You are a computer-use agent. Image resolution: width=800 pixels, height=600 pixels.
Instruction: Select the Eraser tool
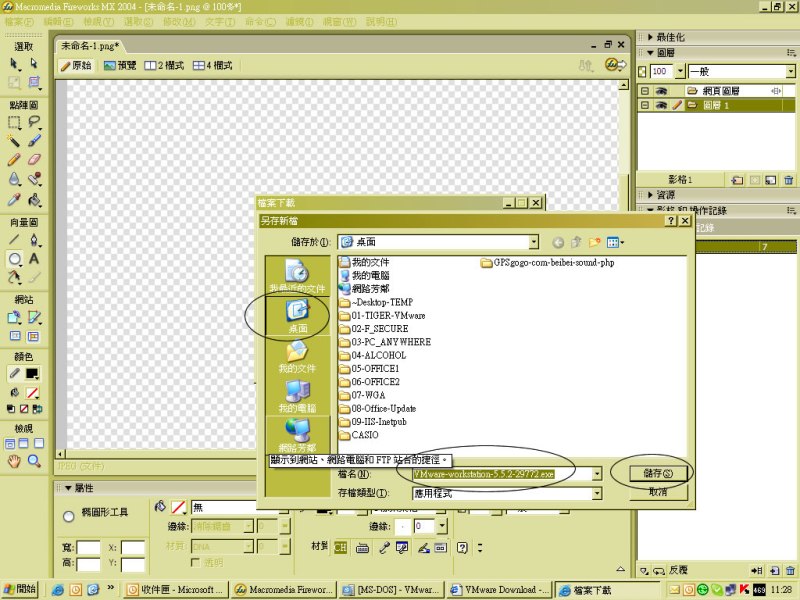click(x=34, y=160)
